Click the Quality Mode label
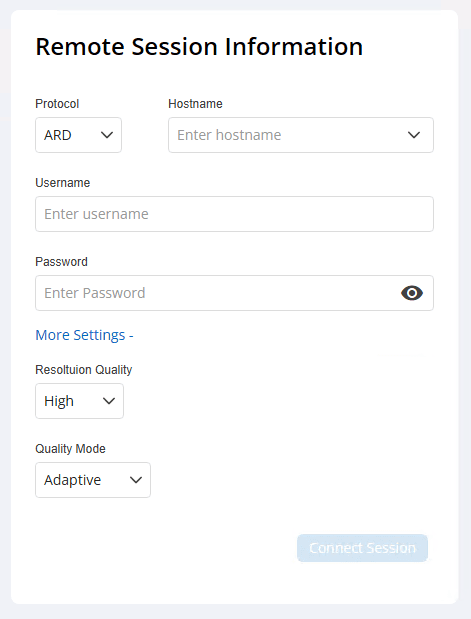Viewport: 471px width, 619px height. [x=70, y=449]
